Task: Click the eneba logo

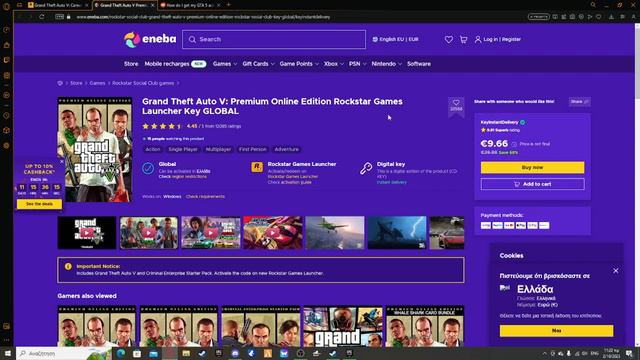Action: [x=150, y=39]
